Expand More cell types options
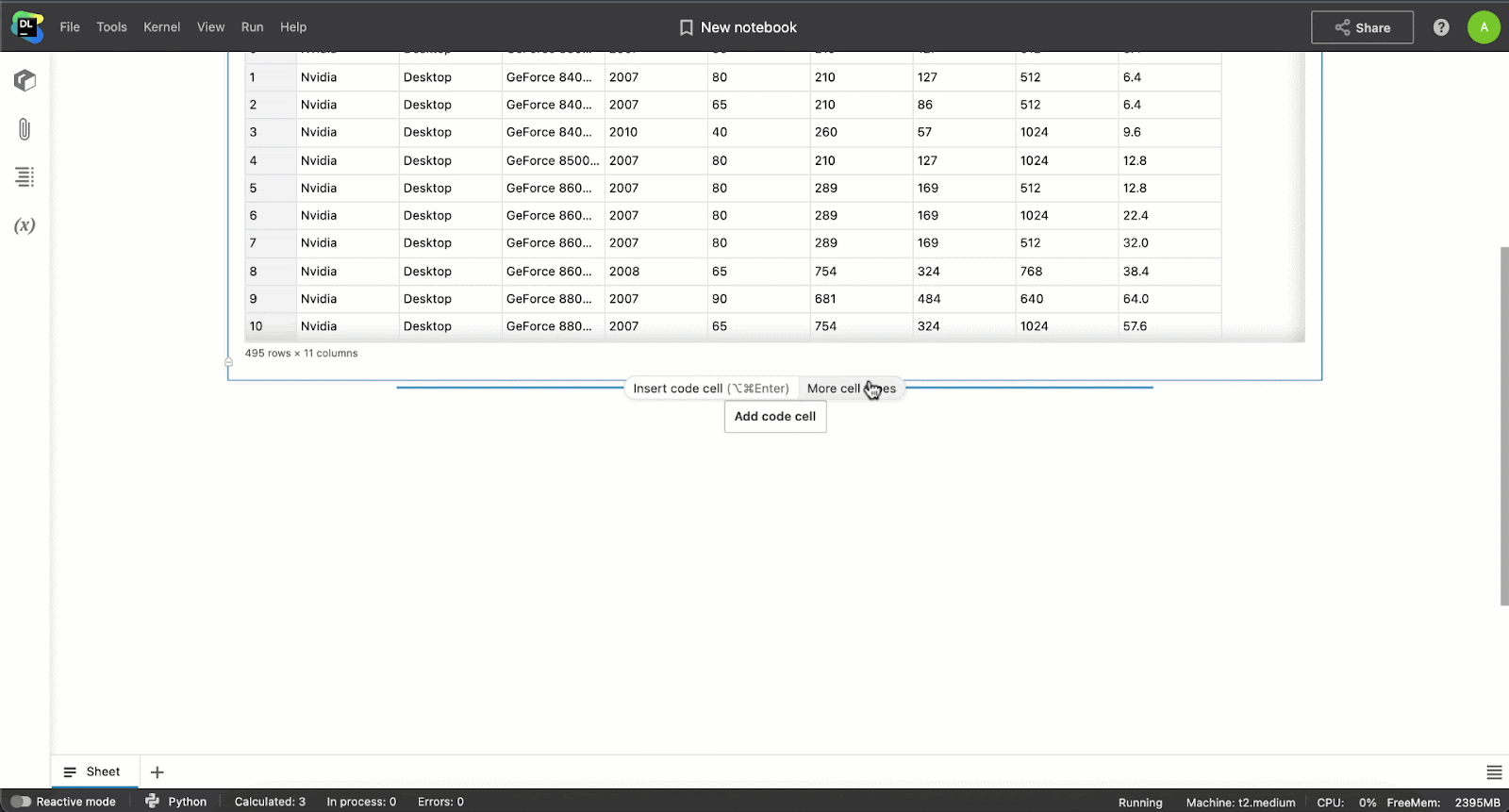Image resolution: width=1509 pixels, height=812 pixels. pos(851,389)
